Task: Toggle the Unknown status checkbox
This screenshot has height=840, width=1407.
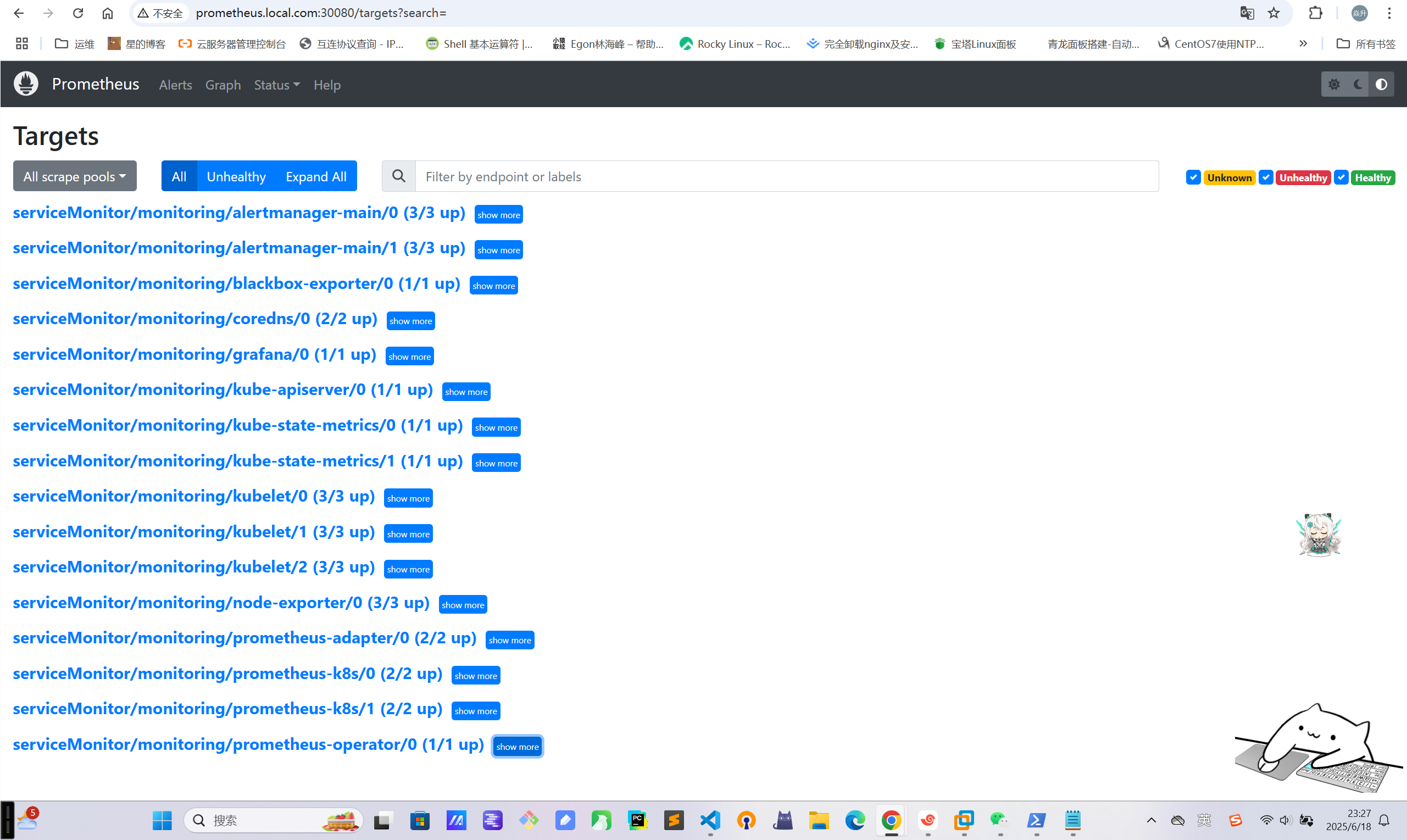Action: pyautogui.click(x=1193, y=177)
